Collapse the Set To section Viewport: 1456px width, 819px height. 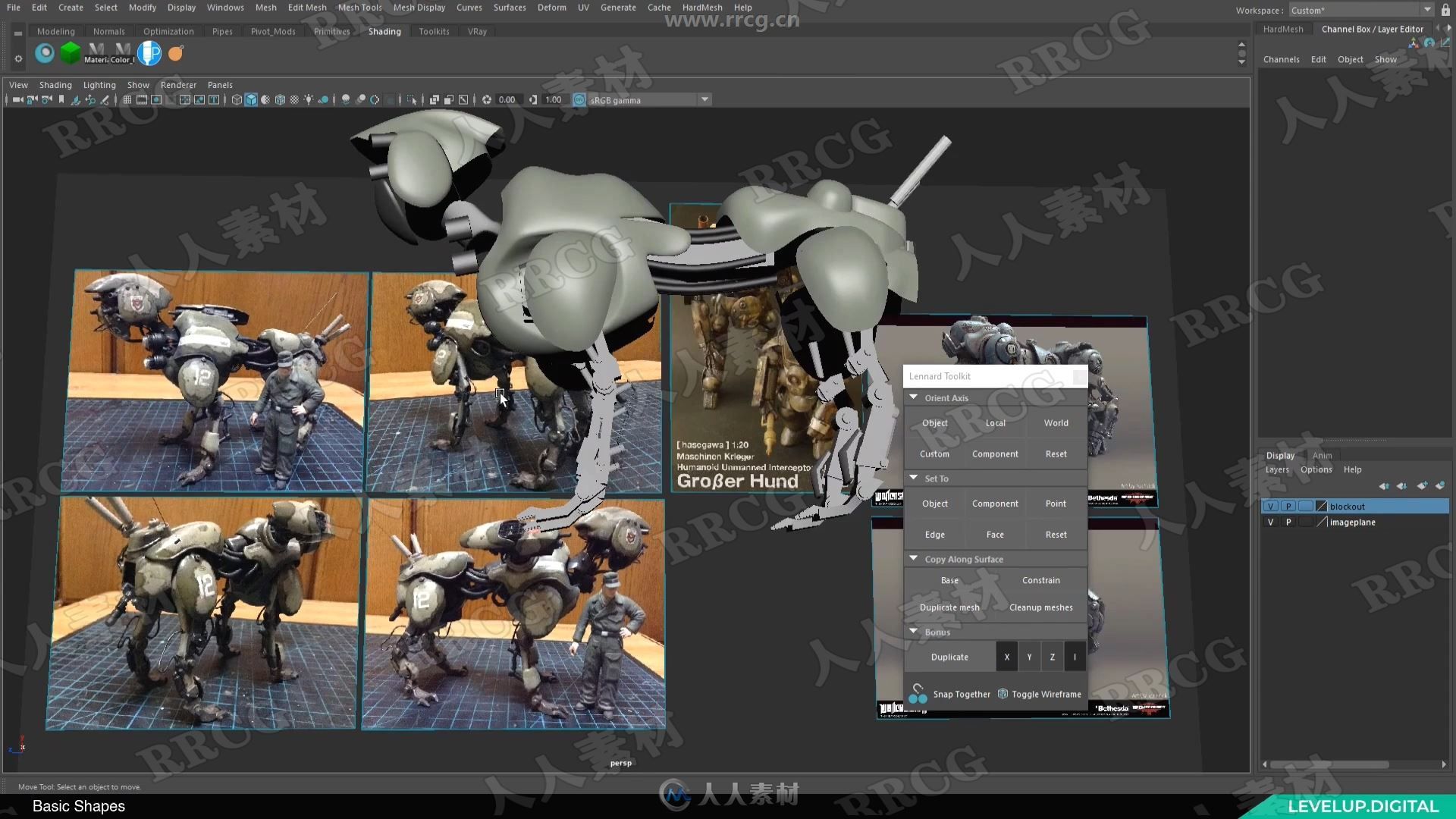(914, 479)
